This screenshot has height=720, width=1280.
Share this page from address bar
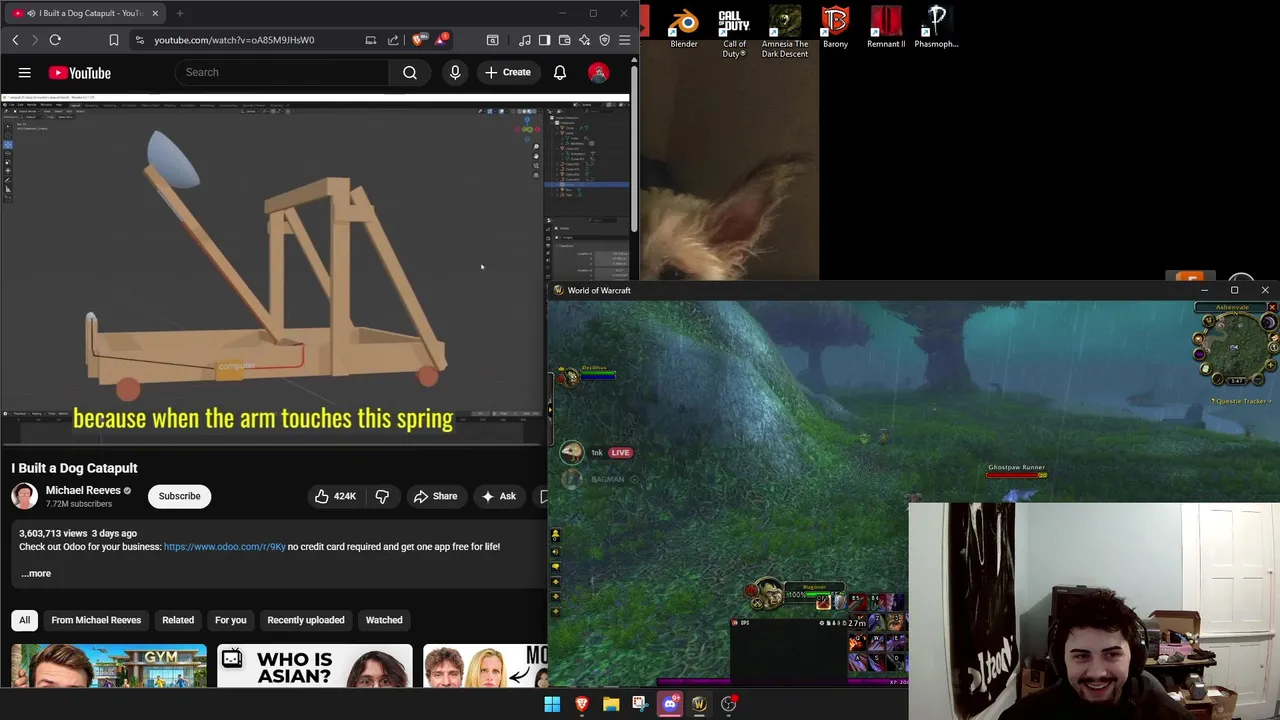393,40
